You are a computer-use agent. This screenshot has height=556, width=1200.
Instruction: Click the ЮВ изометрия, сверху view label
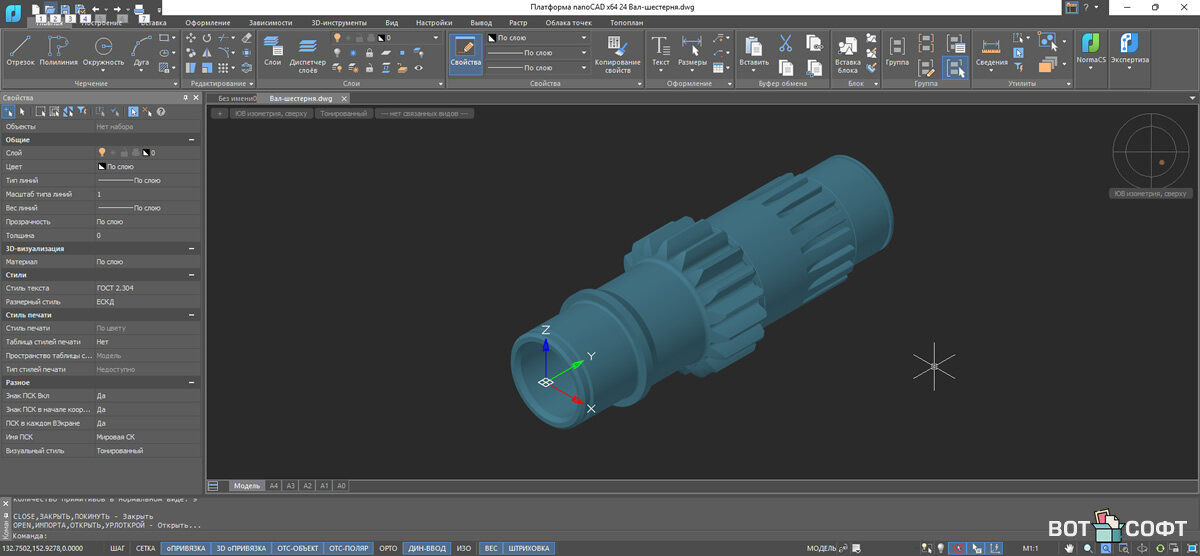(1149, 193)
